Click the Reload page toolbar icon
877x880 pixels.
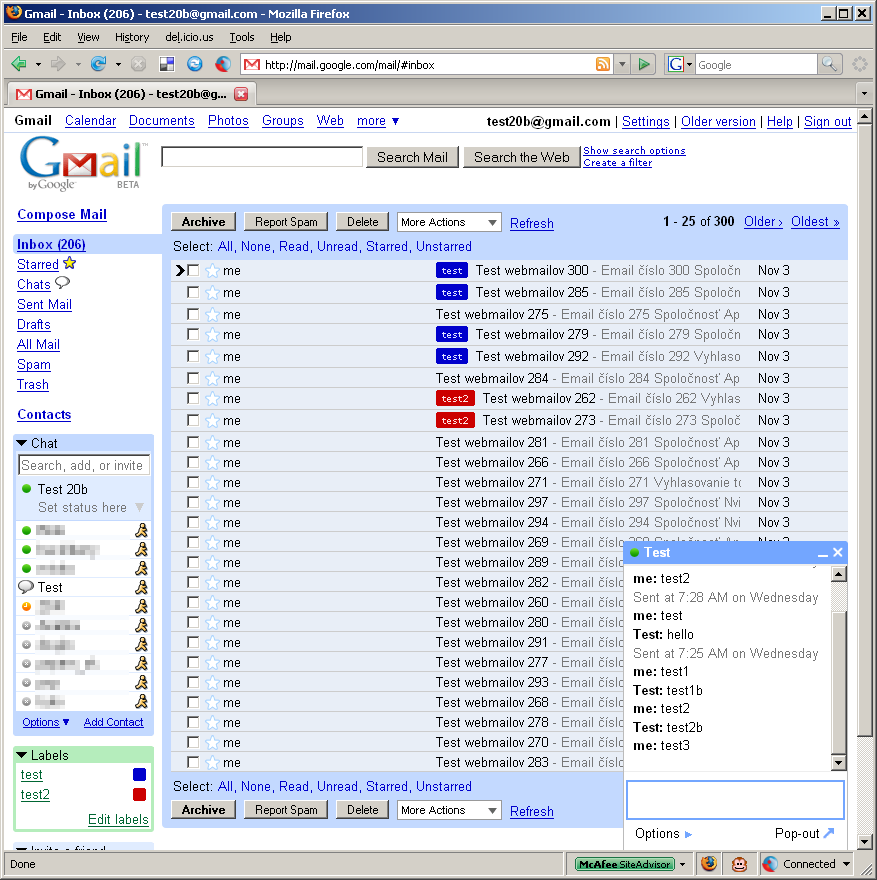(x=99, y=65)
